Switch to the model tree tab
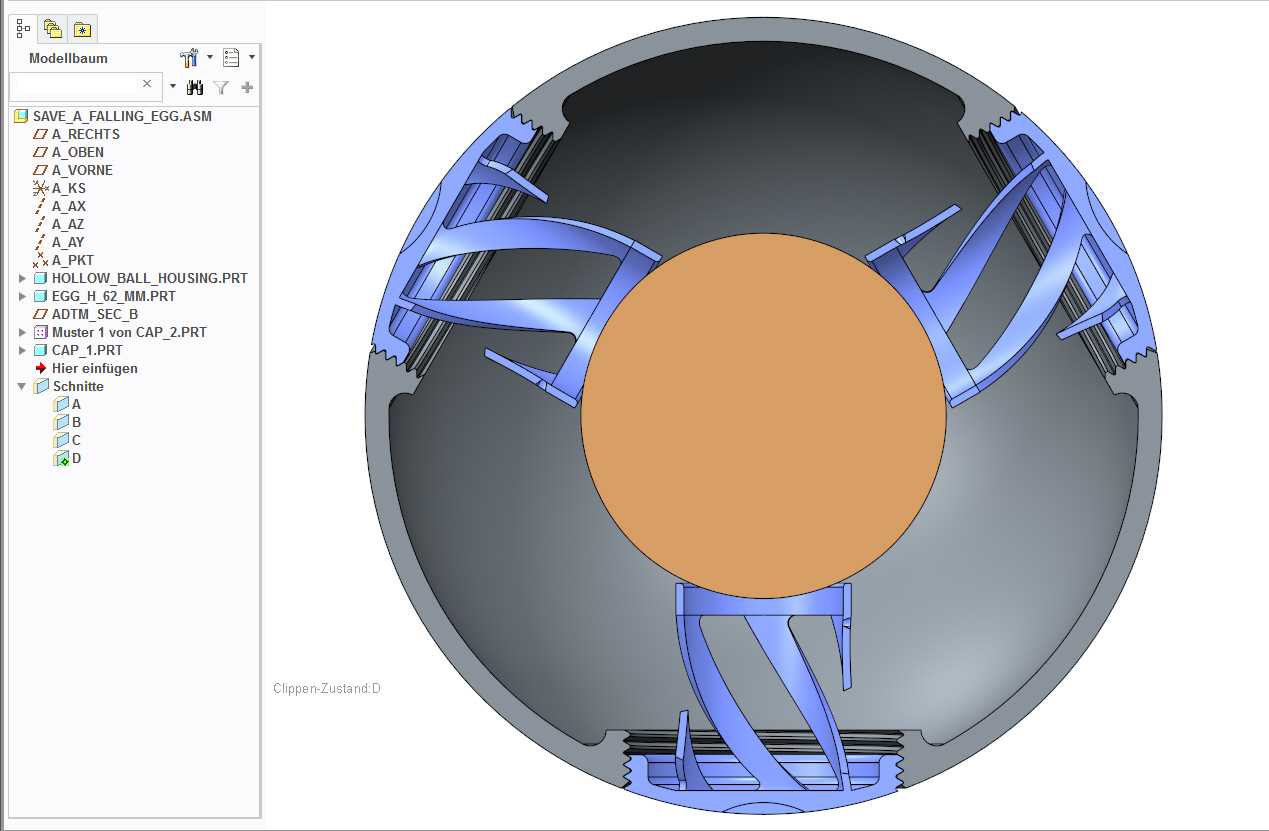The width and height of the screenshot is (1269, 831). click(x=24, y=29)
